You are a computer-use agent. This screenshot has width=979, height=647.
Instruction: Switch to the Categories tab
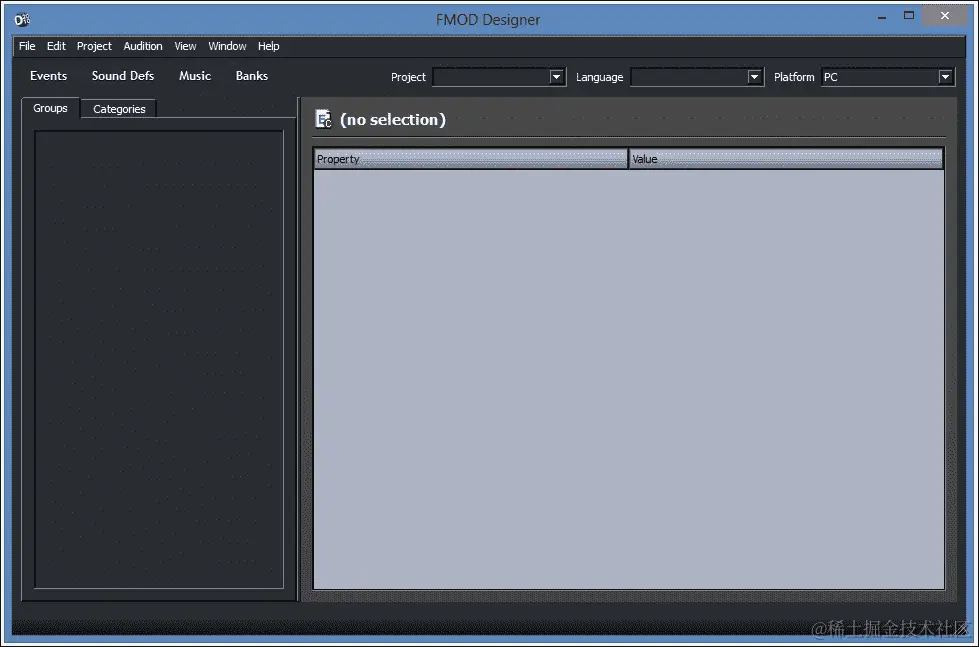[118, 108]
